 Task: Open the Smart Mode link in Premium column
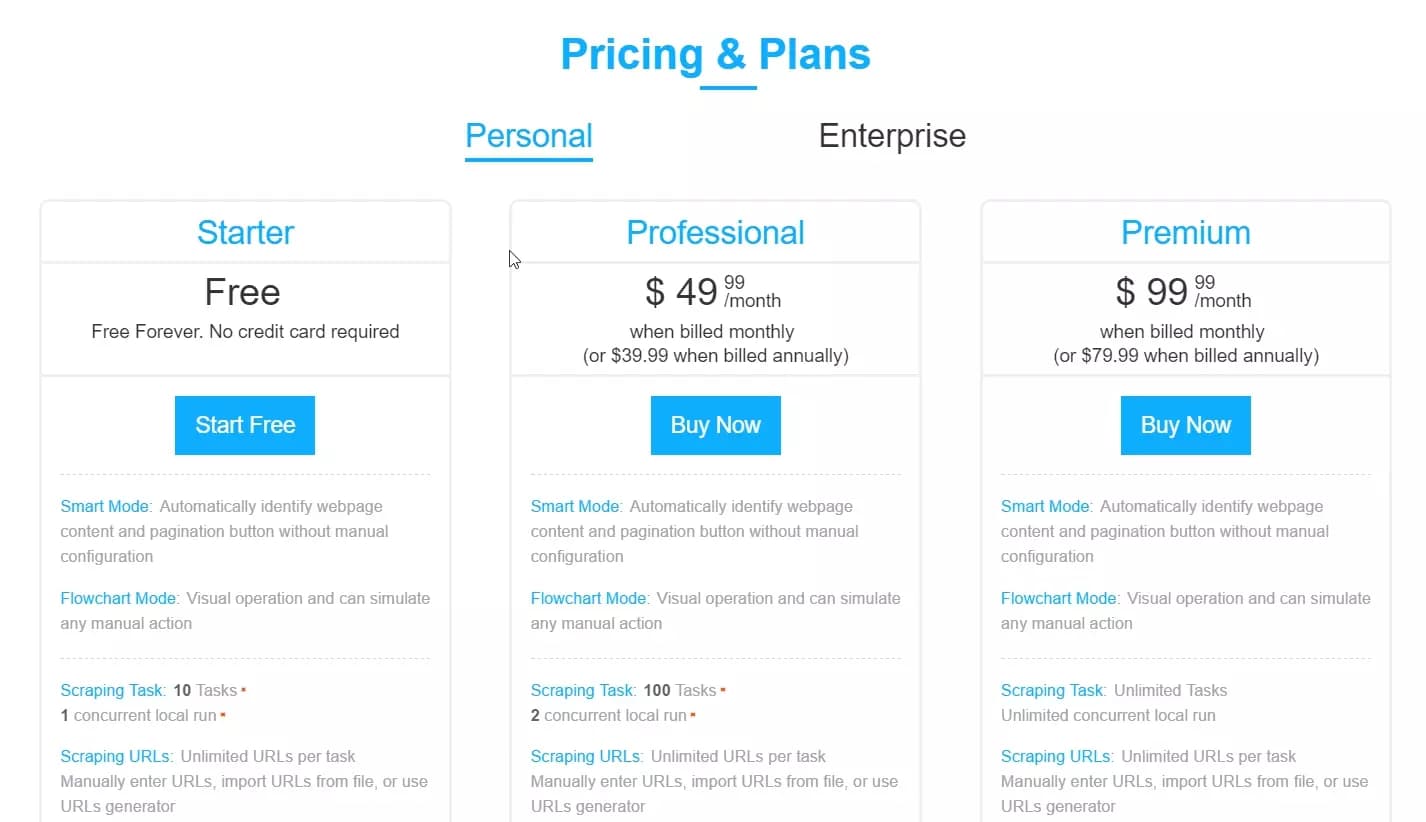1044,506
